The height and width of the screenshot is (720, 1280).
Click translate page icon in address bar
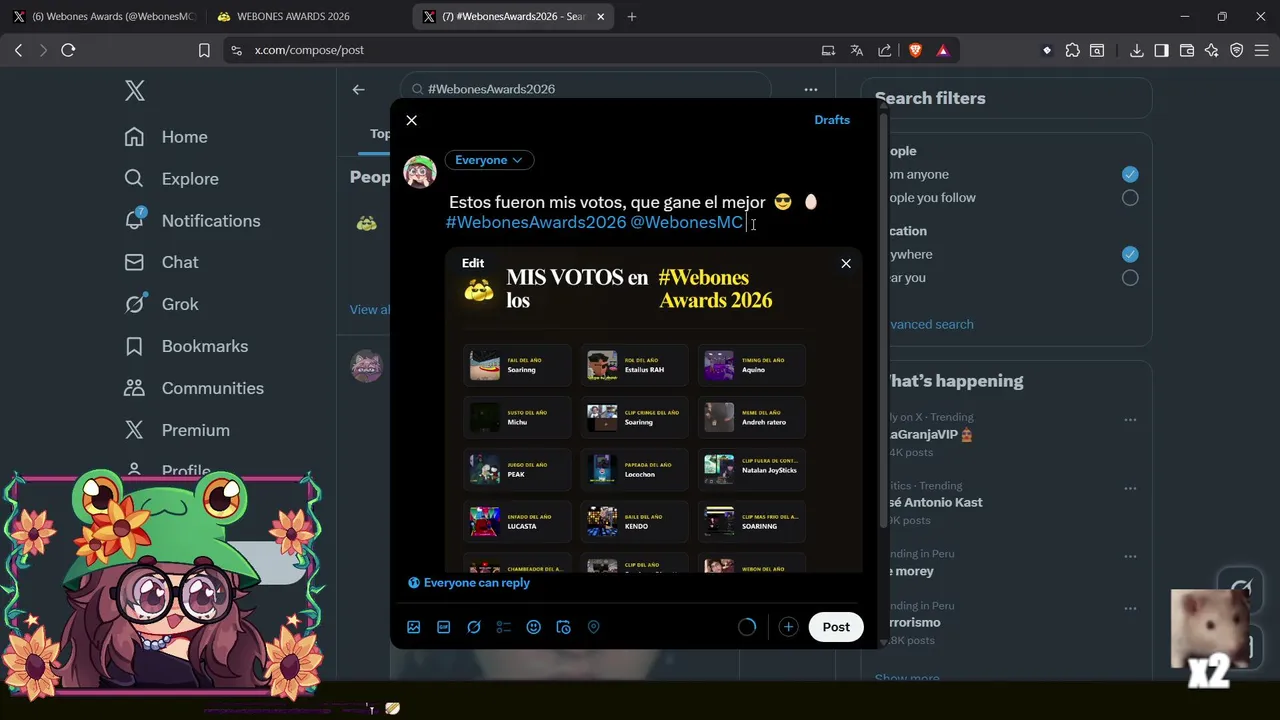point(856,50)
